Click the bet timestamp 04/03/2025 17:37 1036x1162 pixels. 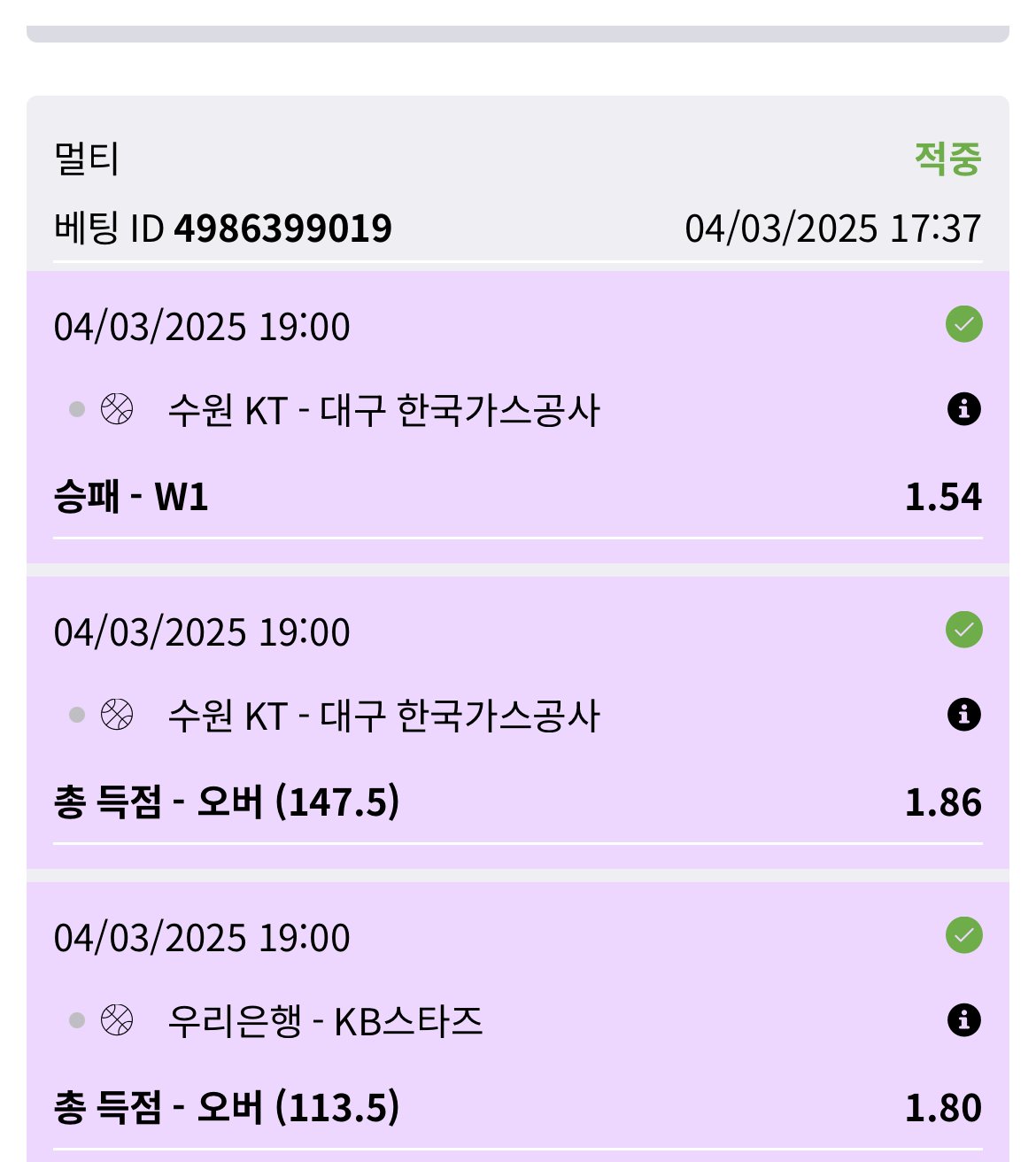(x=832, y=229)
